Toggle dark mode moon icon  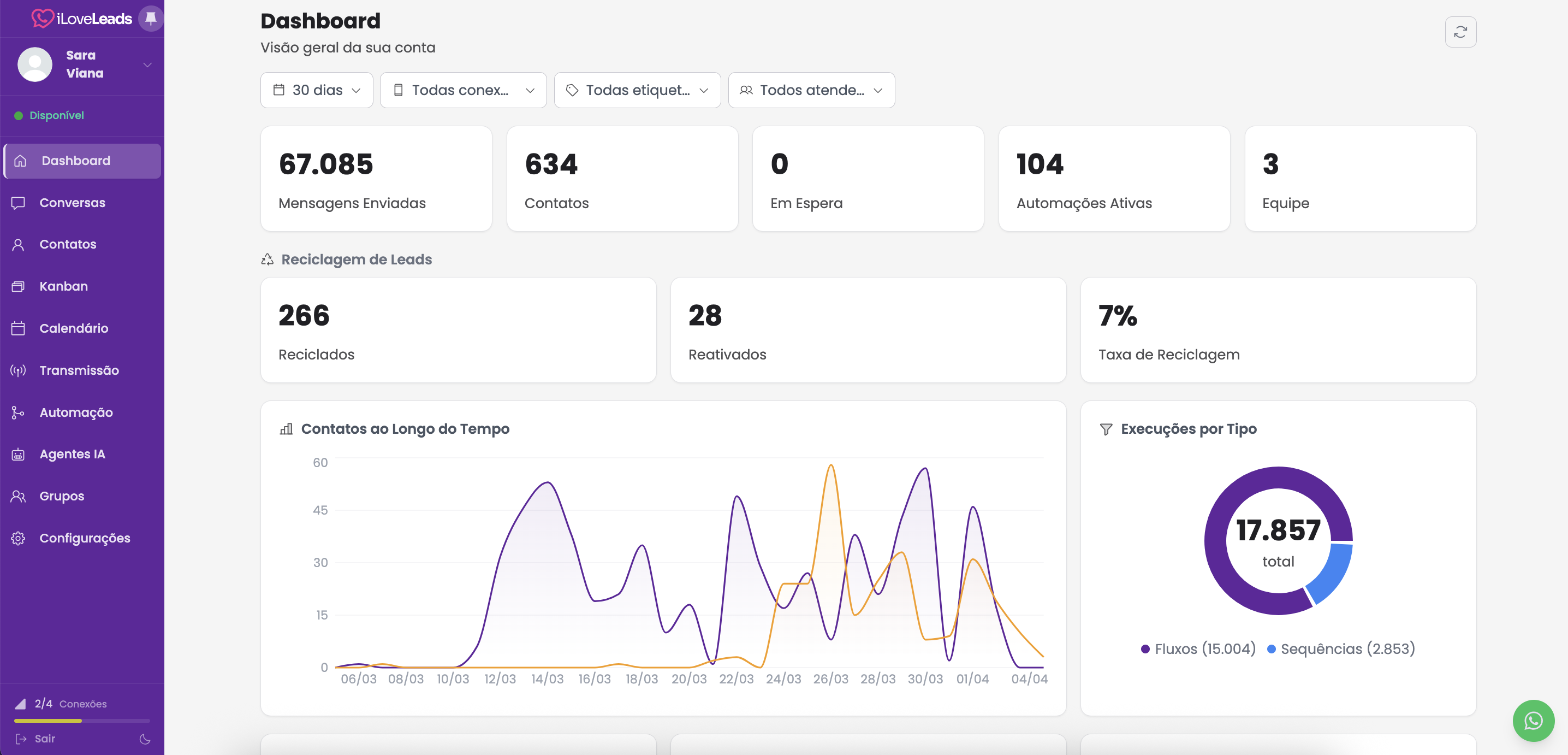(x=145, y=739)
